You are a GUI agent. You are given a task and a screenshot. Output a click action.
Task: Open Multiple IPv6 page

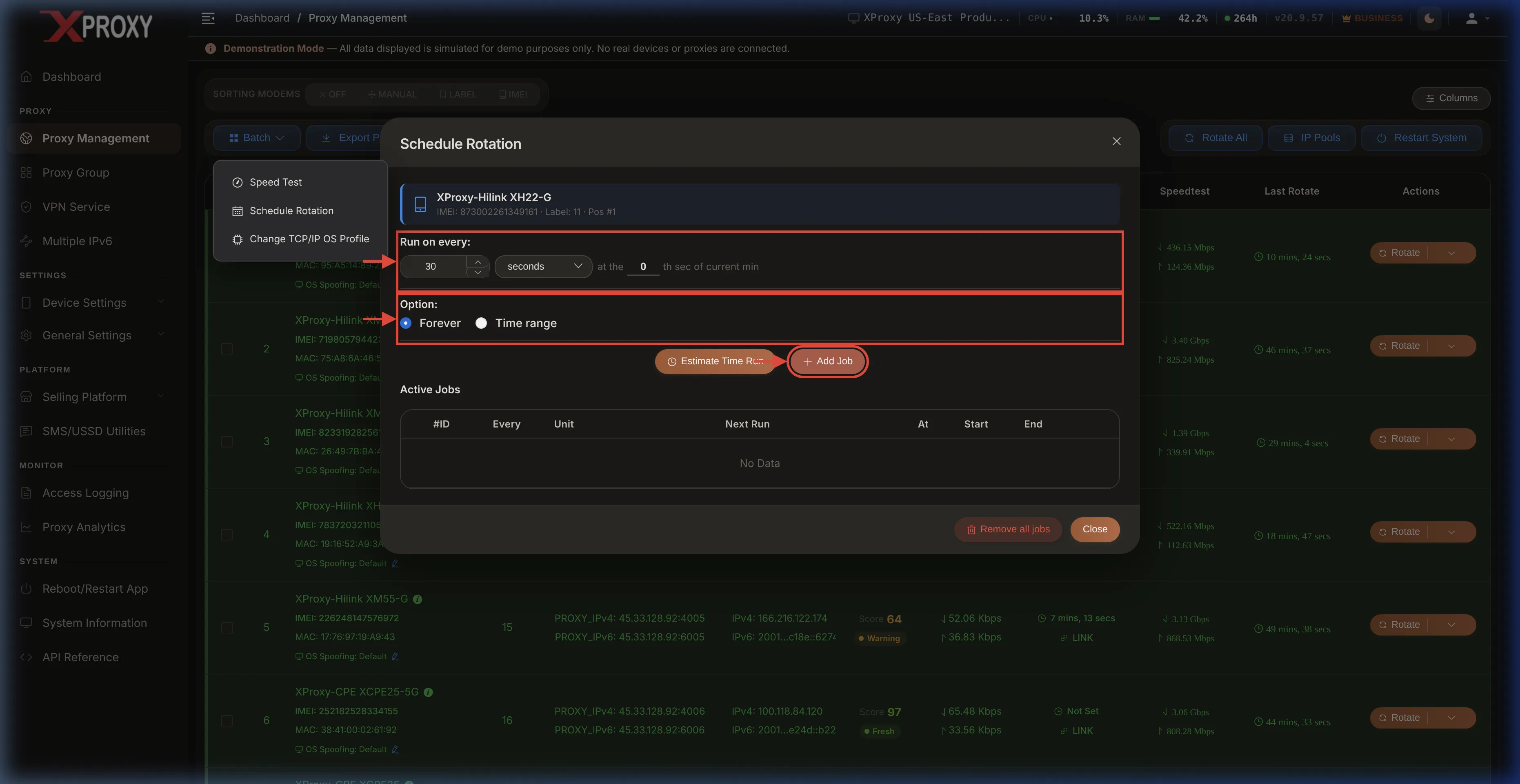pyautogui.click(x=77, y=241)
